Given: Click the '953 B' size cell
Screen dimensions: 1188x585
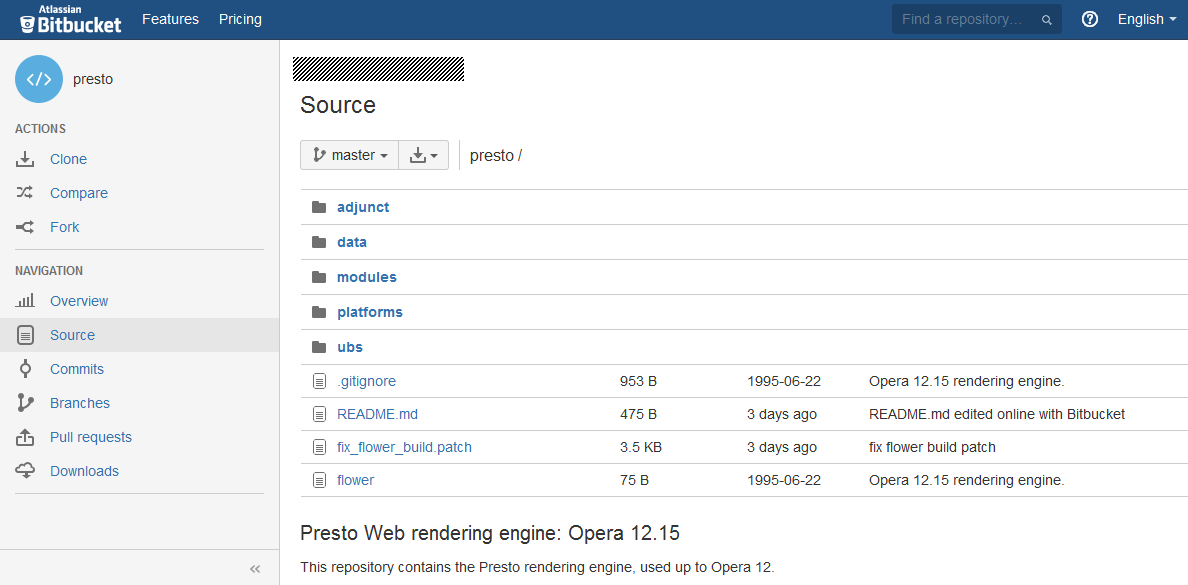Looking at the screenshot, I should point(638,381).
